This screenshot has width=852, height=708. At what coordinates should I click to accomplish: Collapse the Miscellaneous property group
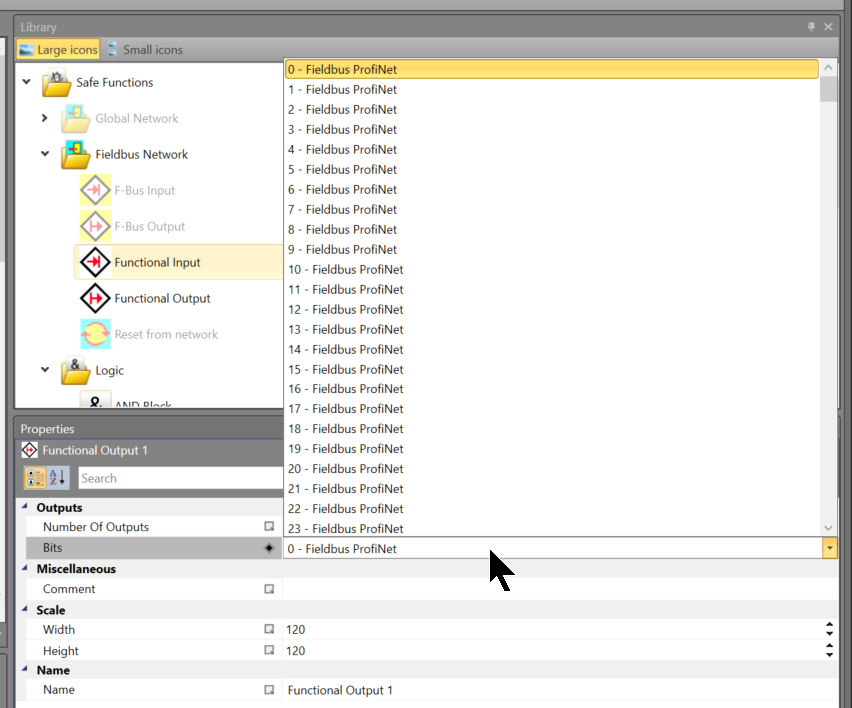tap(24, 568)
